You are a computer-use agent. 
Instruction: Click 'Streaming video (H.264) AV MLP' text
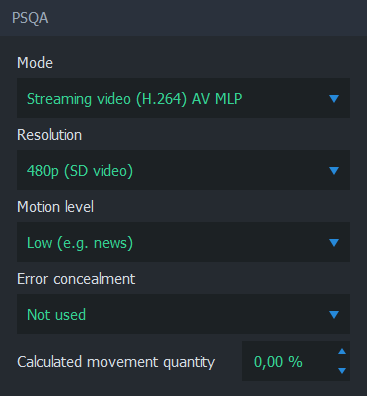coord(135,99)
